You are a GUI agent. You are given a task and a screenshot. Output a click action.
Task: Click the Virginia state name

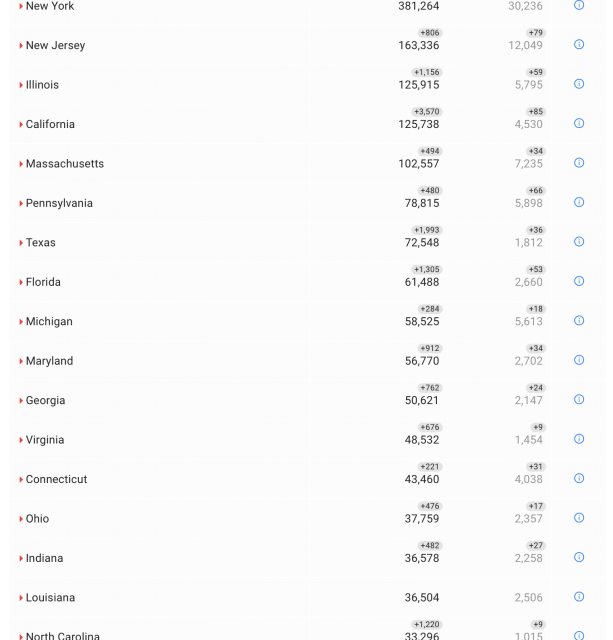[45, 440]
